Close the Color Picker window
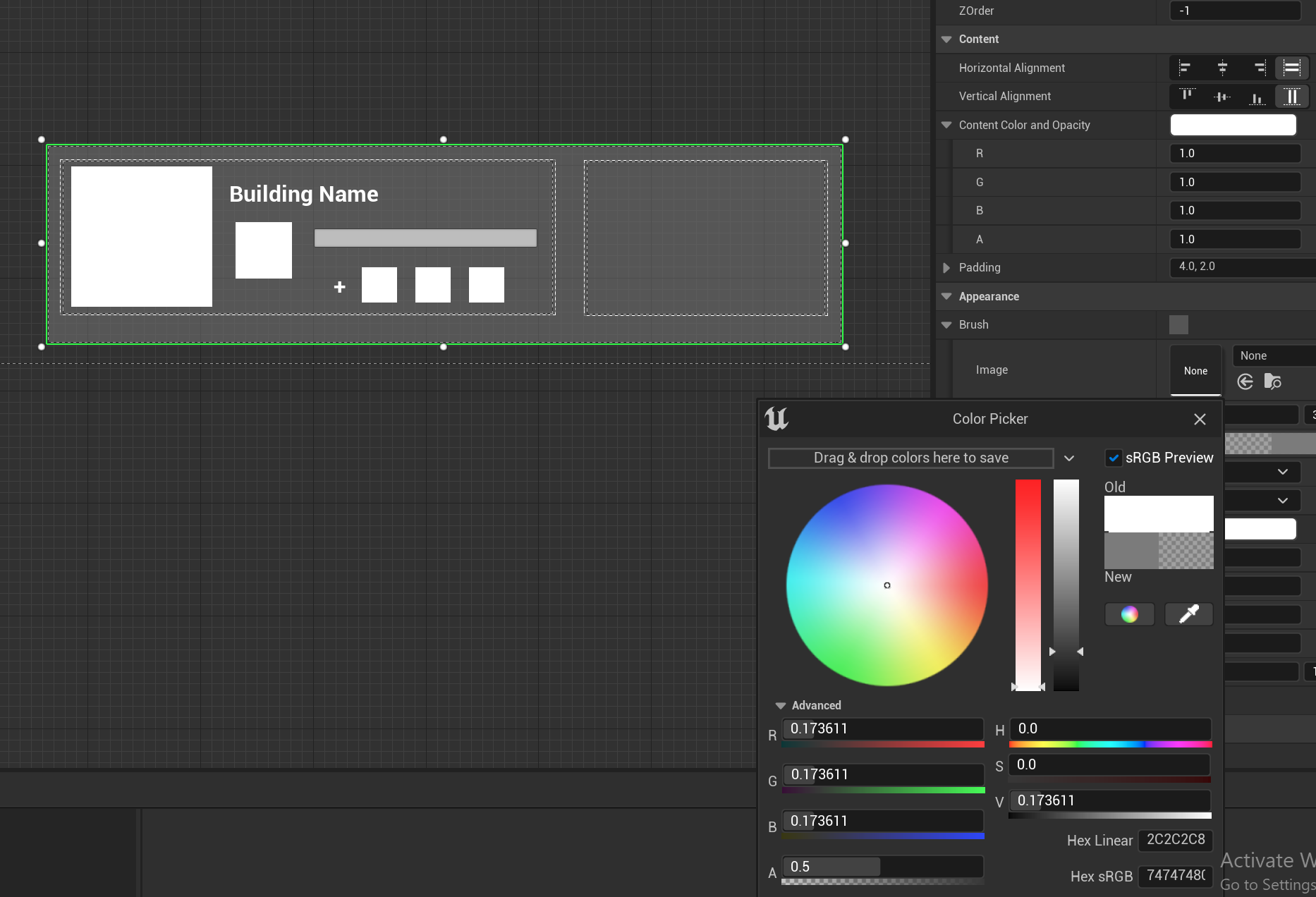This screenshot has width=1316, height=897. [1200, 419]
